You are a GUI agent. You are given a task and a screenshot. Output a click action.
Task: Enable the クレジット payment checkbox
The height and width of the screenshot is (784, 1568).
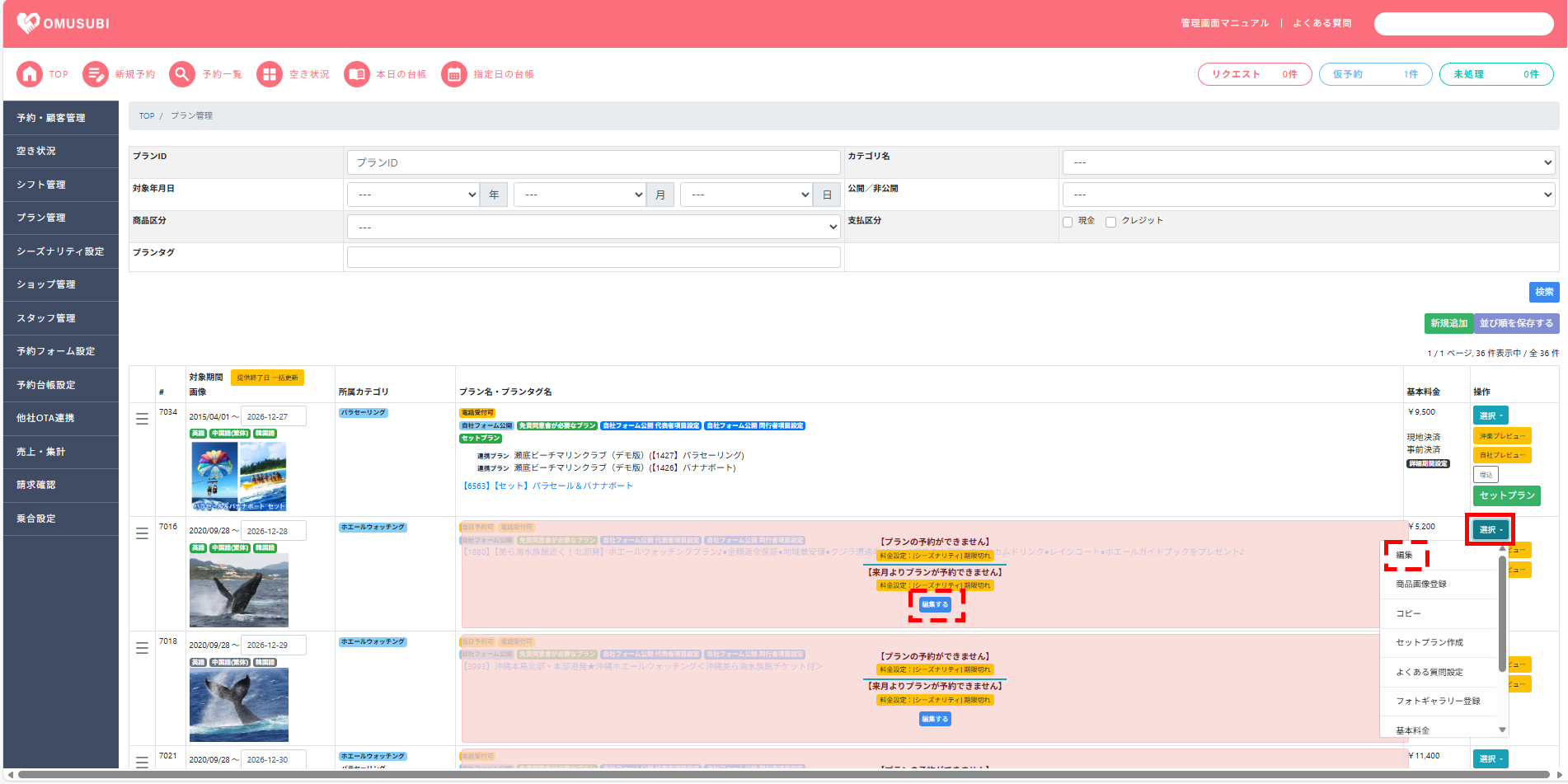point(1110,222)
